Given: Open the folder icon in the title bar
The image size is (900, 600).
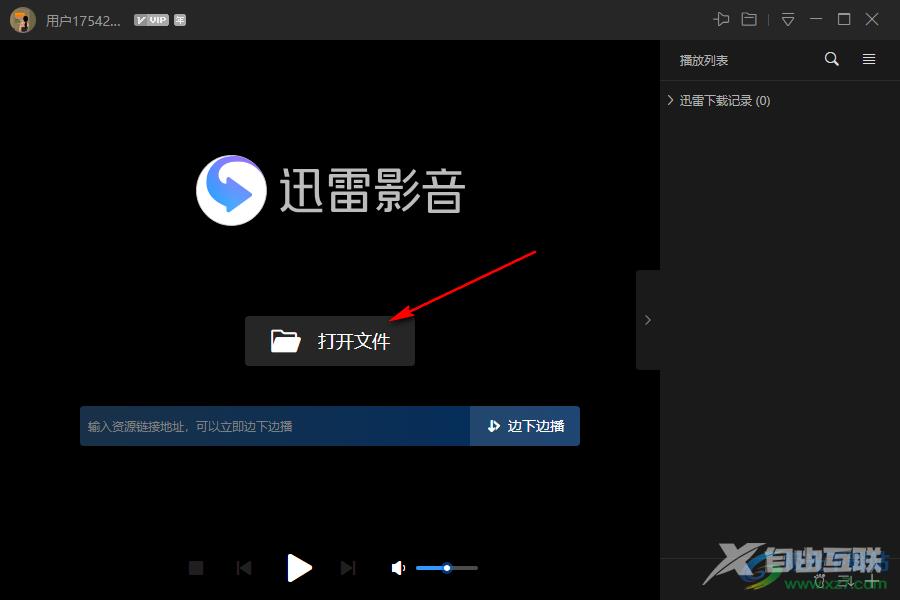Looking at the screenshot, I should point(749,20).
